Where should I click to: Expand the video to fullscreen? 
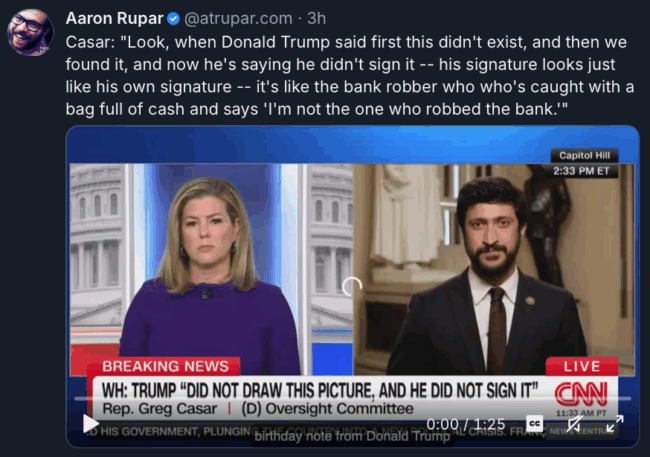click(615, 423)
